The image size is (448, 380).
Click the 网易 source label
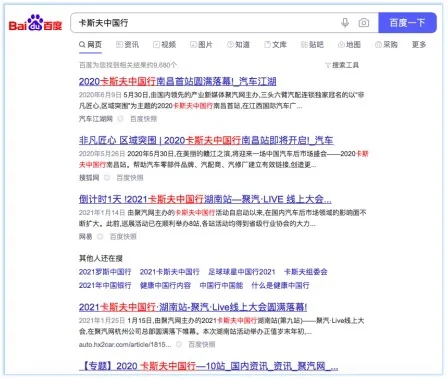(x=86, y=237)
